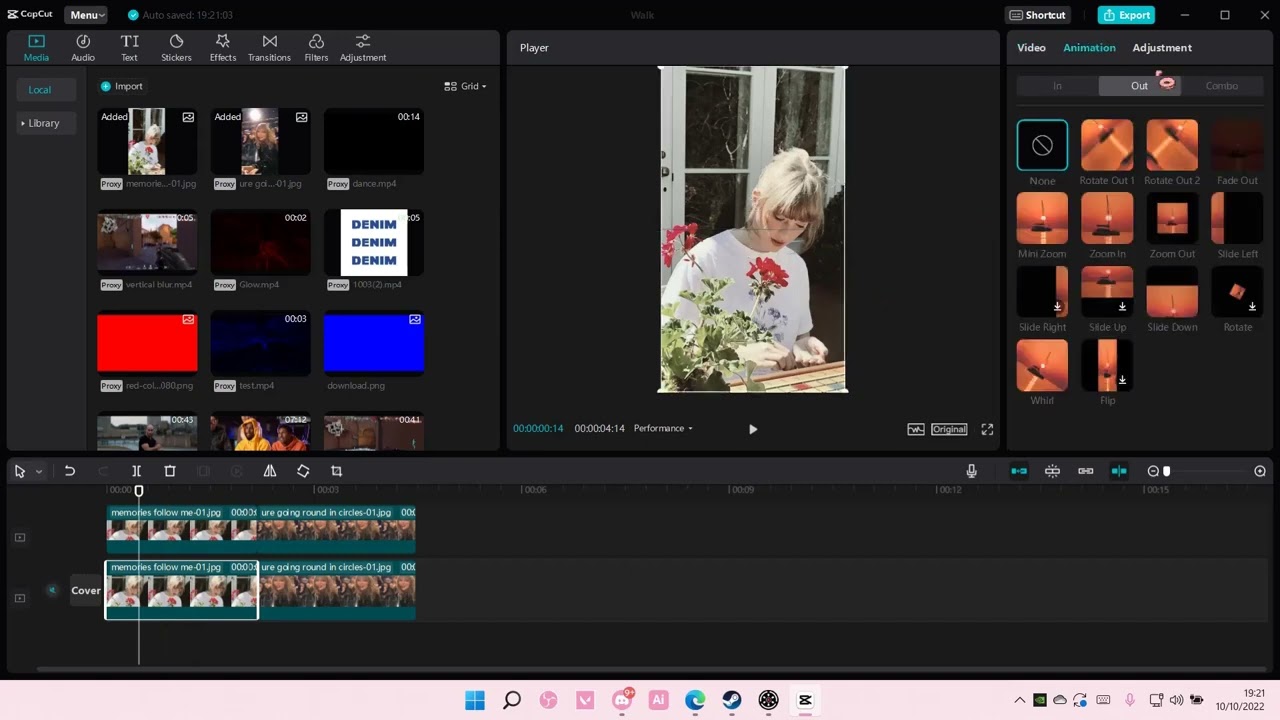Apply the Whirl animation
The image size is (1280, 720).
tap(1042, 365)
